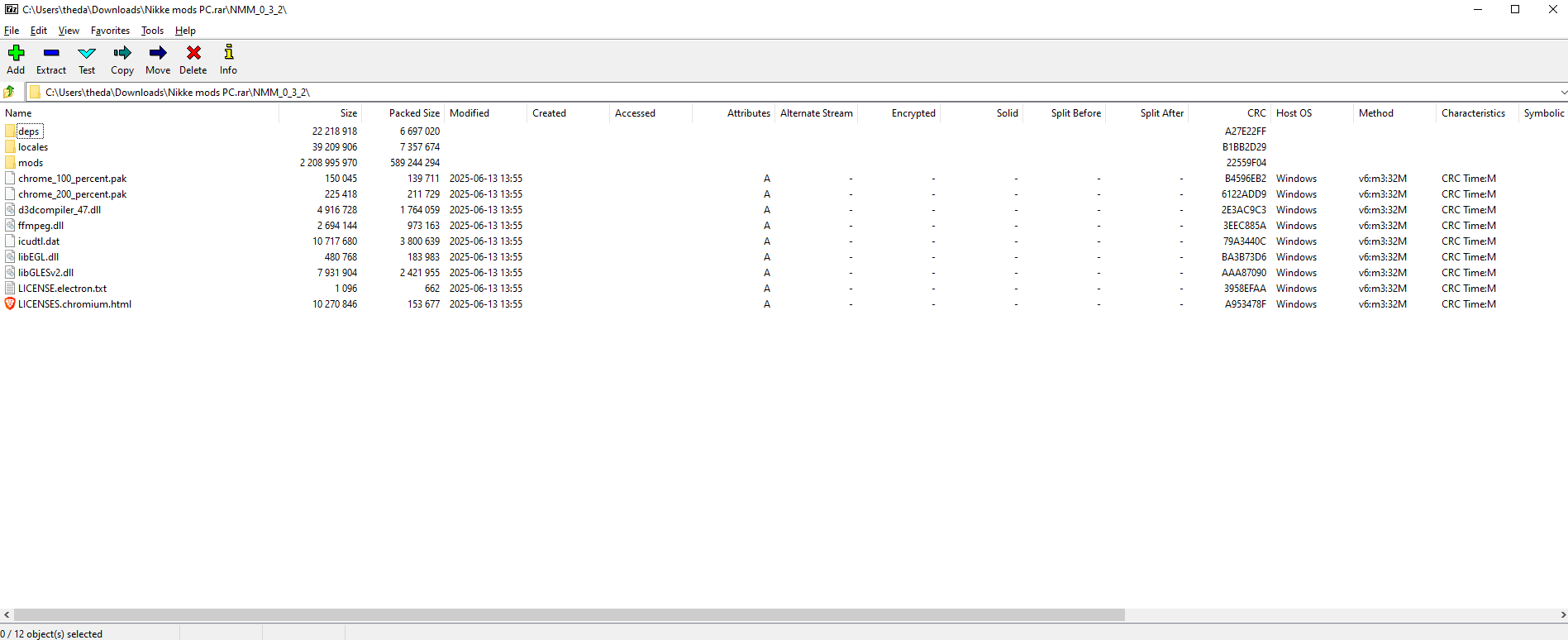Viewport: 1568px width, 640px height.
Task: Sort by the Attributes column header
Action: click(734, 113)
